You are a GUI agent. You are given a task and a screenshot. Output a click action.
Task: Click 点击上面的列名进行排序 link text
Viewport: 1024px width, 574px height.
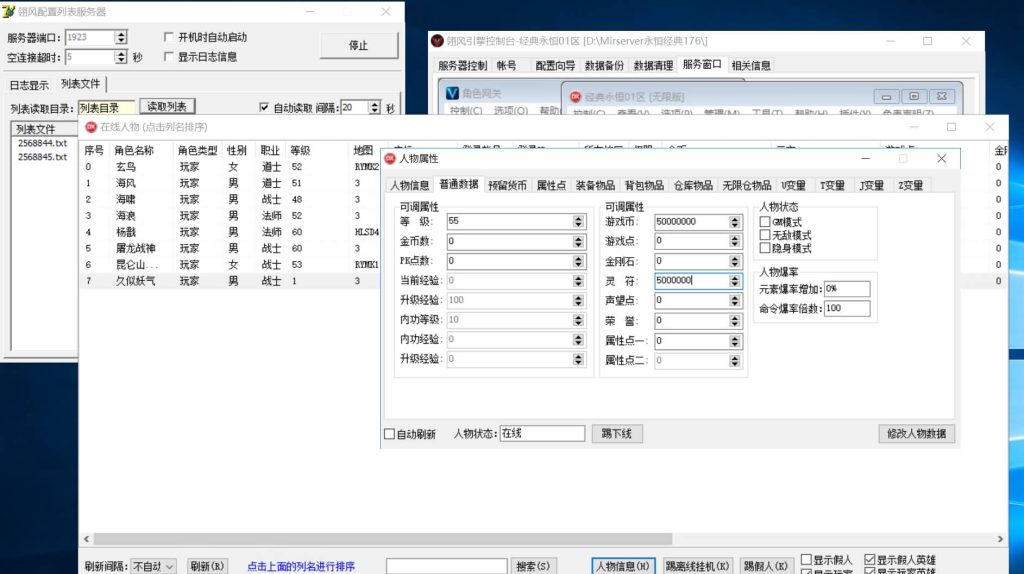pyautogui.click(x=301, y=566)
